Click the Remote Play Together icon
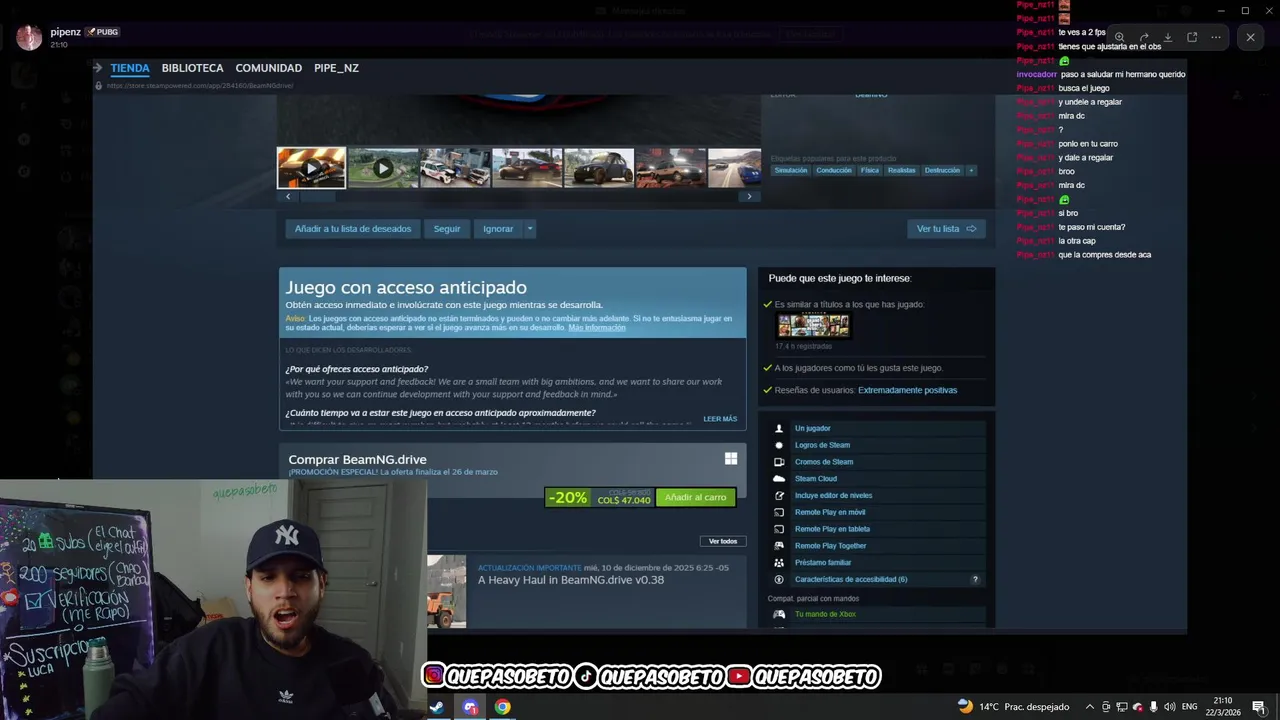The image size is (1280, 720). click(x=779, y=546)
